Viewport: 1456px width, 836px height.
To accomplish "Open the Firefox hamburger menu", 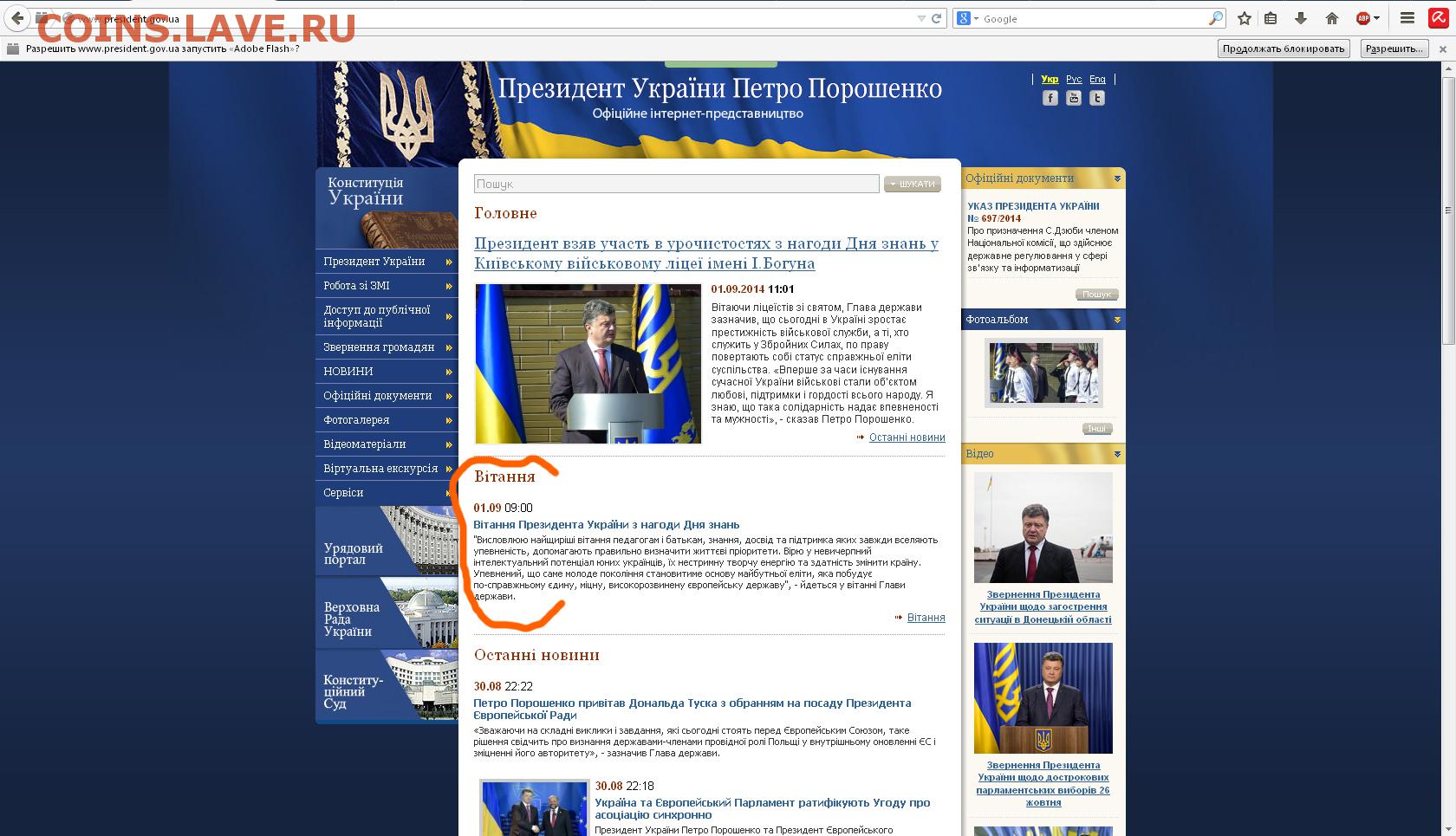I will tap(1407, 18).
